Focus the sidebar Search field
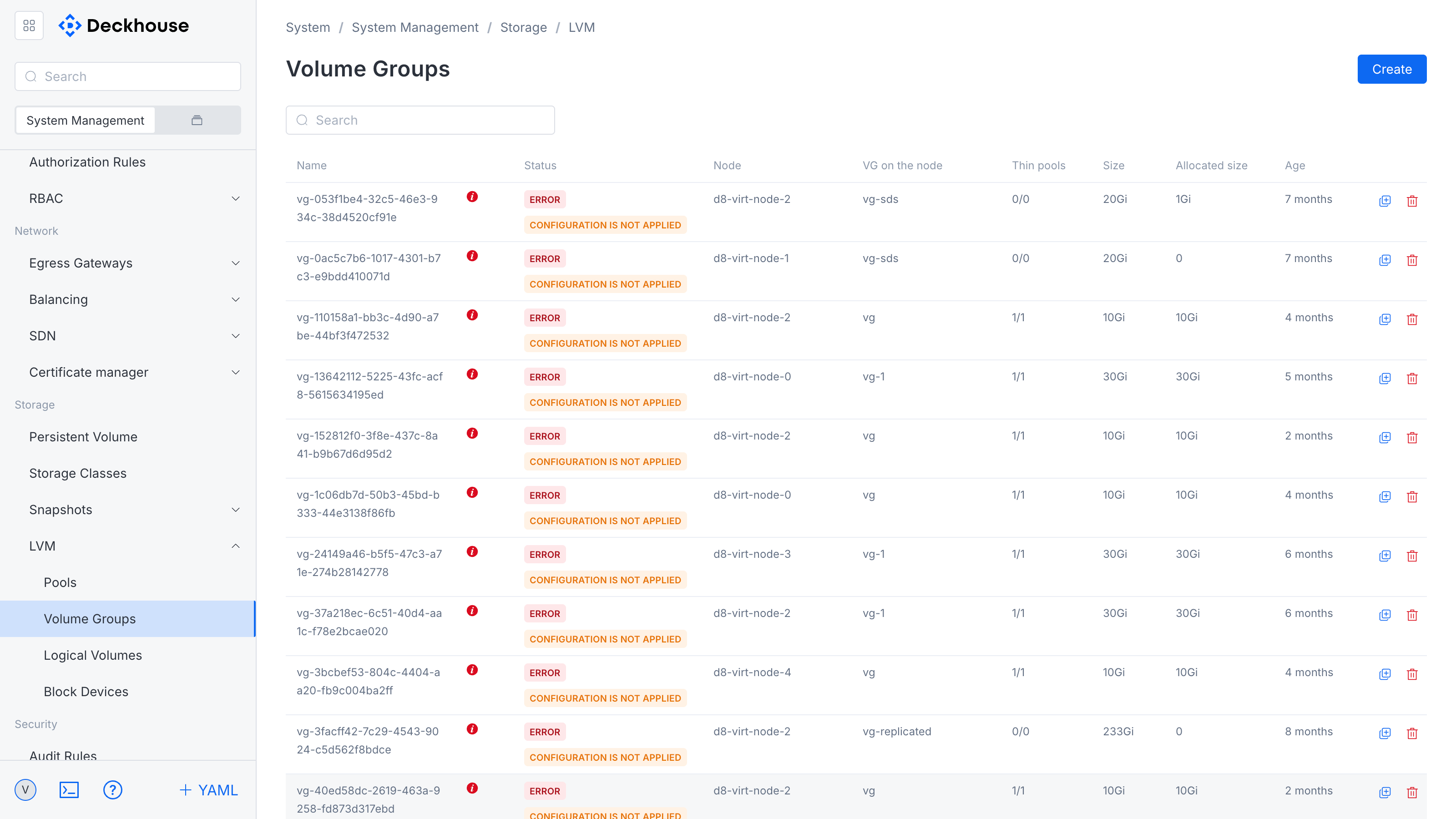Screen dimensions: 1456x819 (128, 76)
